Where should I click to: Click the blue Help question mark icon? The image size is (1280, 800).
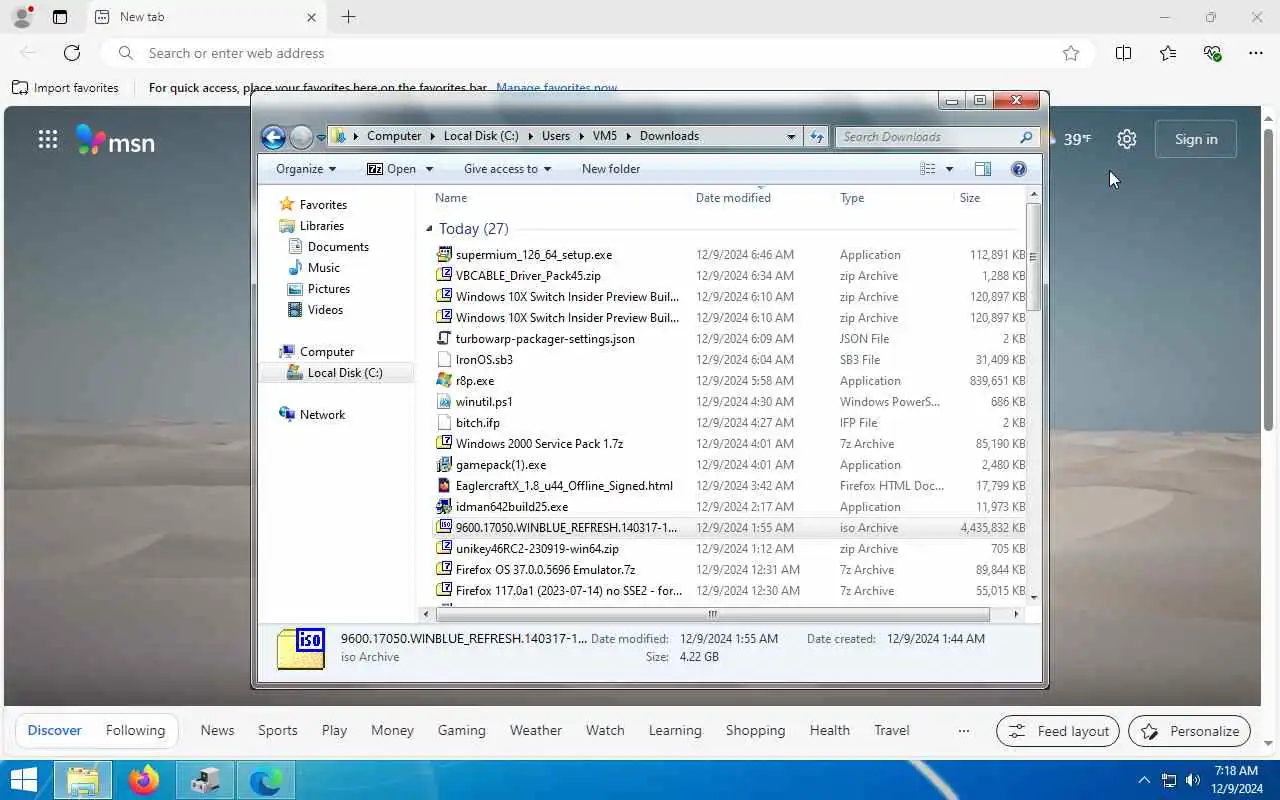coord(1019,169)
